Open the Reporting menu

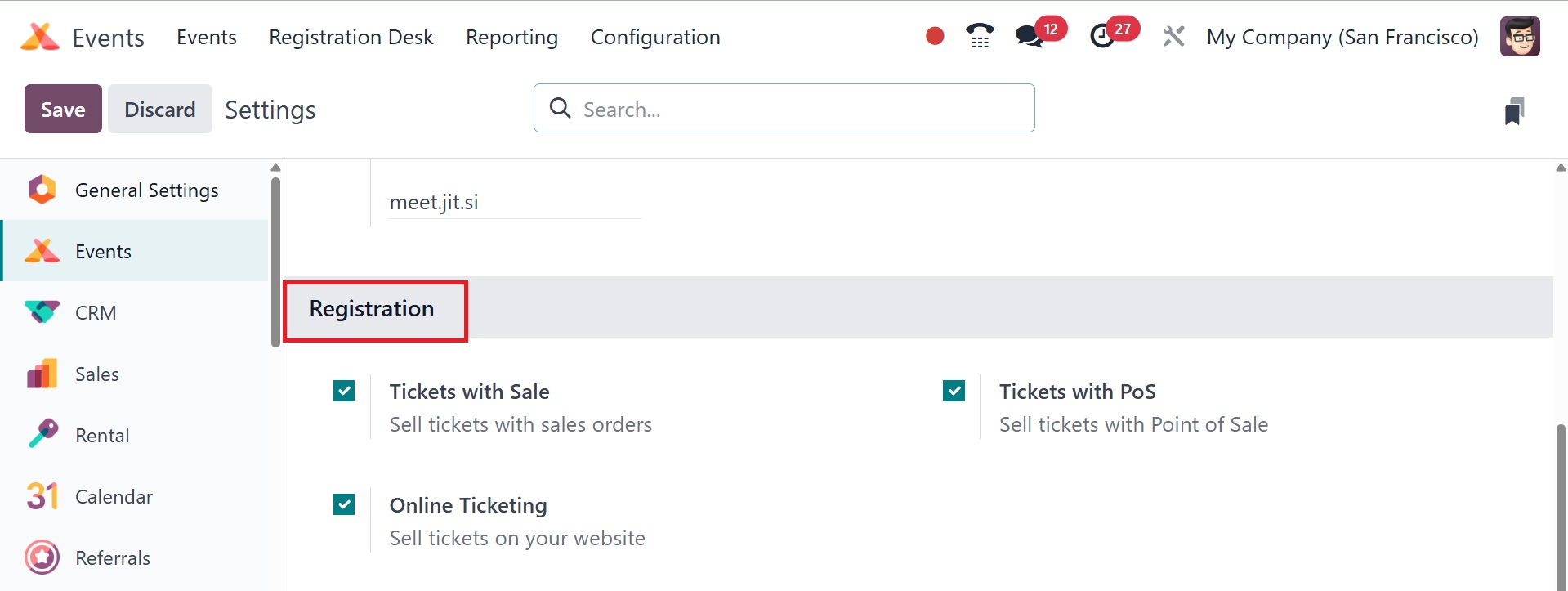click(511, 37)
